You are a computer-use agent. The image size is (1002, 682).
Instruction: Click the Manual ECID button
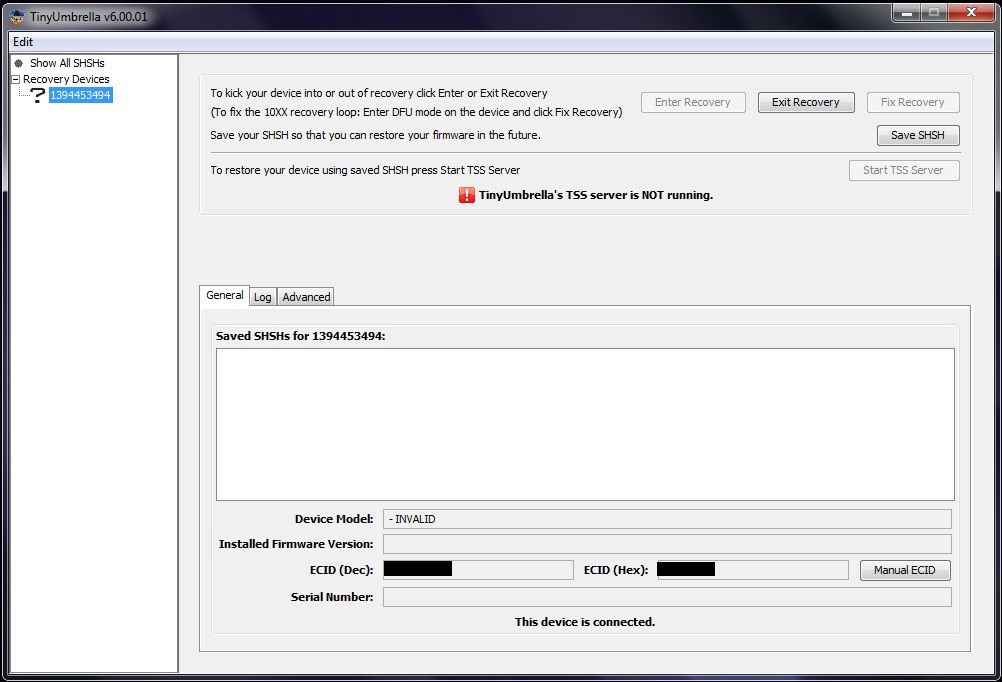click(905, 570)
